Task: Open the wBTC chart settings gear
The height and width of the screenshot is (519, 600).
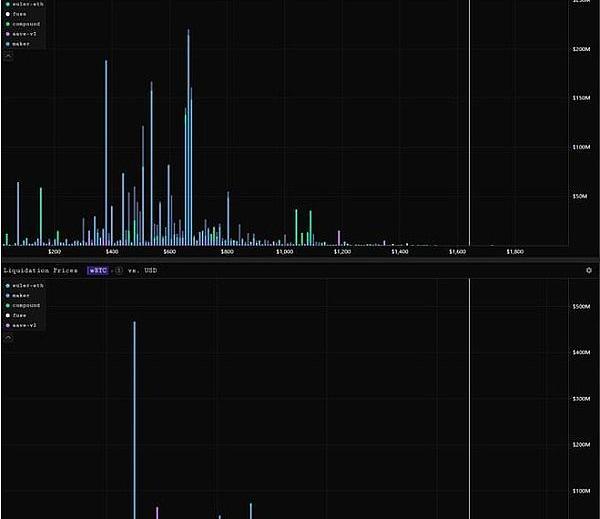Action: pyautogui.click(x=589, y=270)
